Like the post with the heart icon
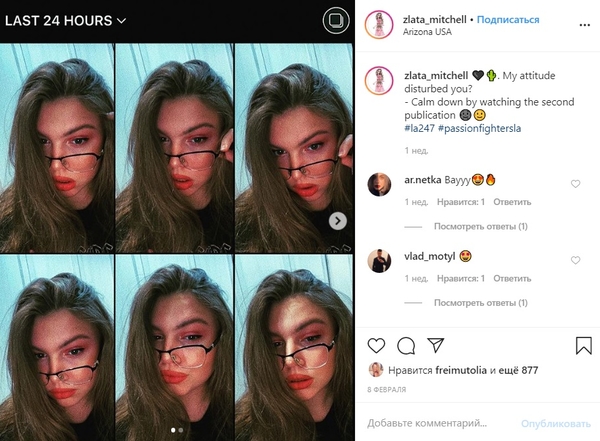 tap(376, 346)
